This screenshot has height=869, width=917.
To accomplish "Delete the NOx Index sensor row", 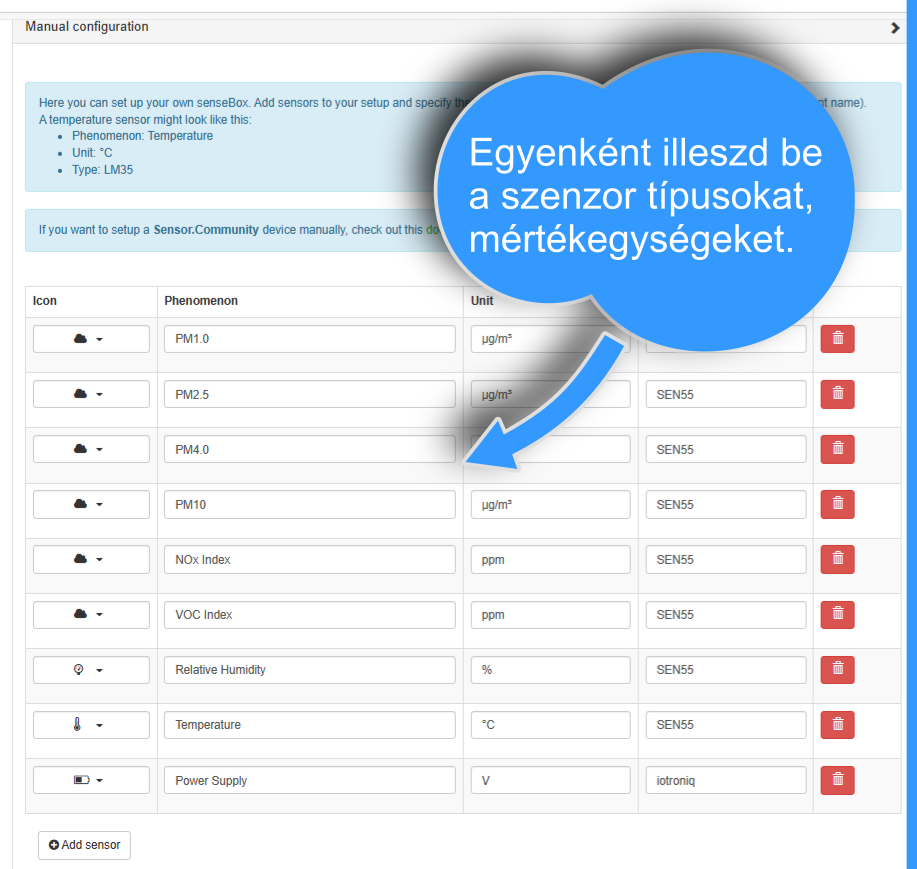I will [837, 559].
